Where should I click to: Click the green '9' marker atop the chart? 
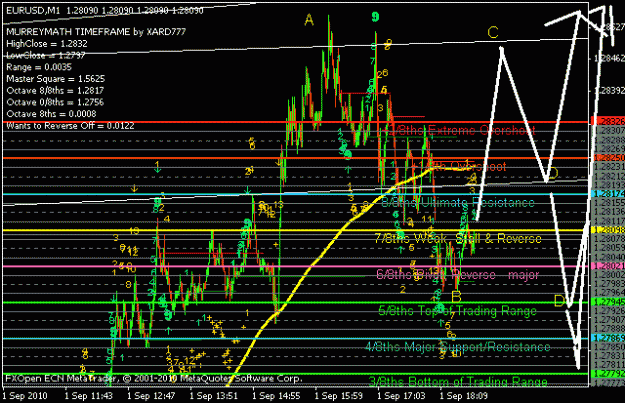375,17
